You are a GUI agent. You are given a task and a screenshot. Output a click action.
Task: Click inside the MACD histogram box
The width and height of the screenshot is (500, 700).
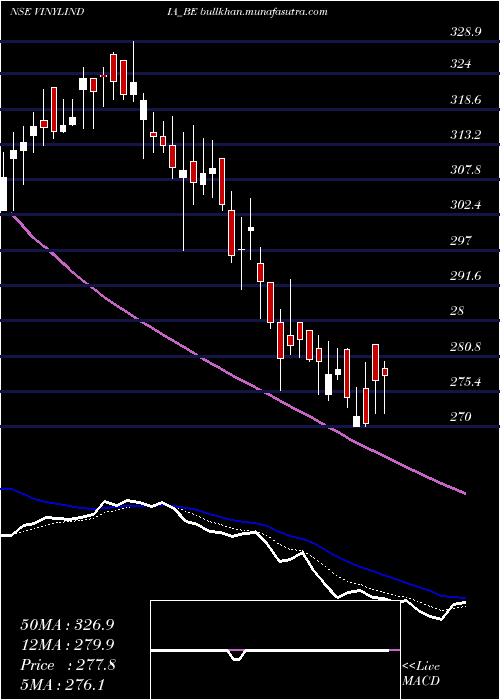[275, 650]
